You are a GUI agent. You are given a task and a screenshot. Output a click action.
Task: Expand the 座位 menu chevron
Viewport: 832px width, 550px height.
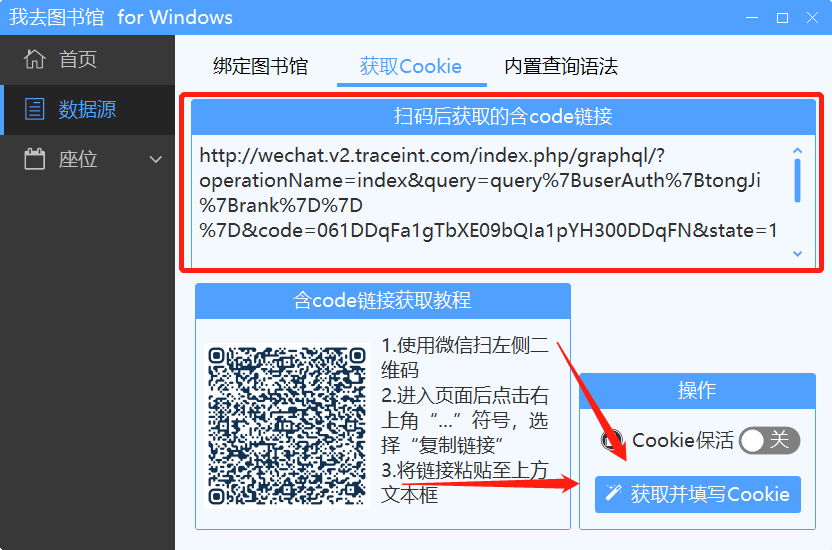tap(155, 159)
